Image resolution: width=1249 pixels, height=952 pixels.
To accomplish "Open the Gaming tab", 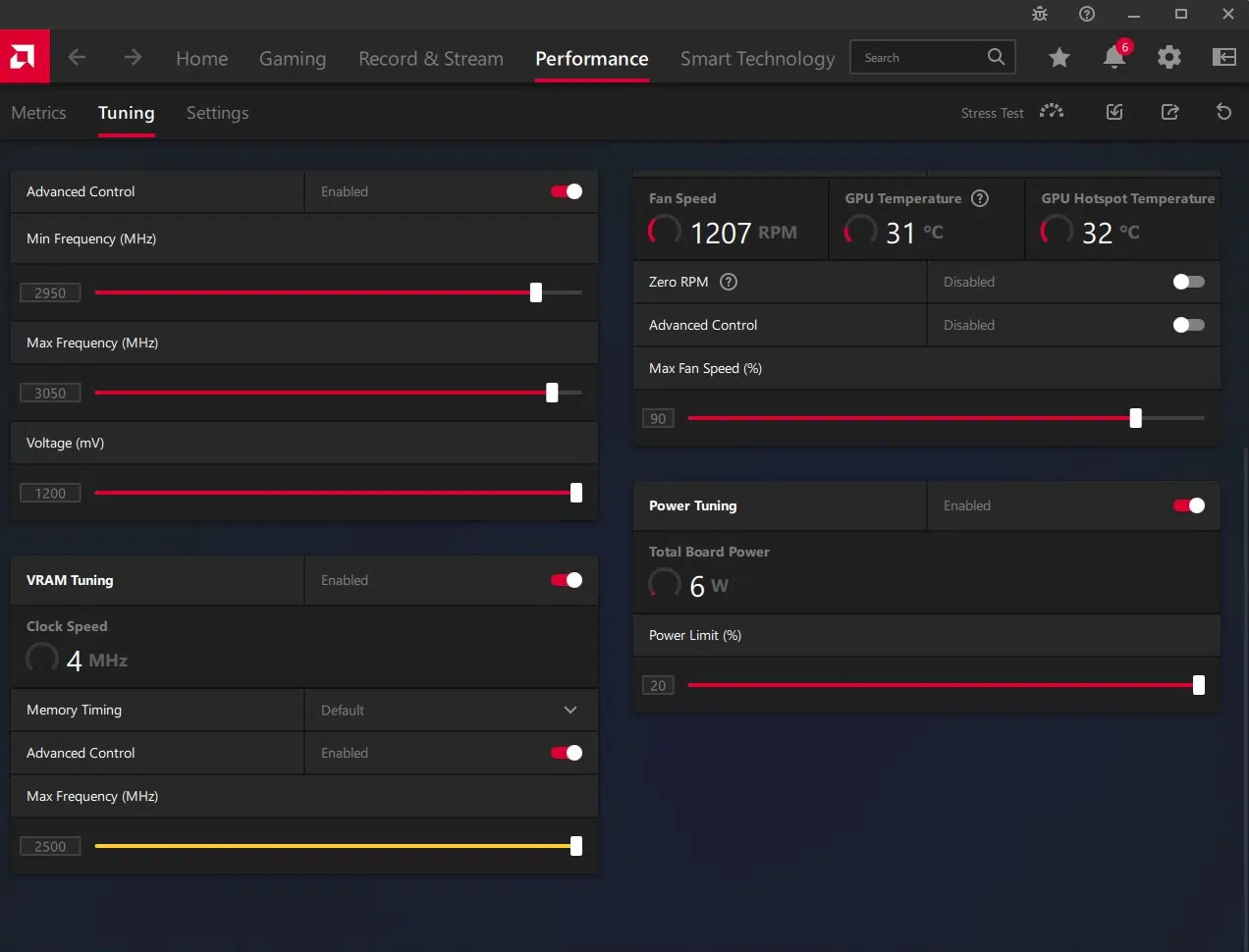I will click(x=293, y=59).
